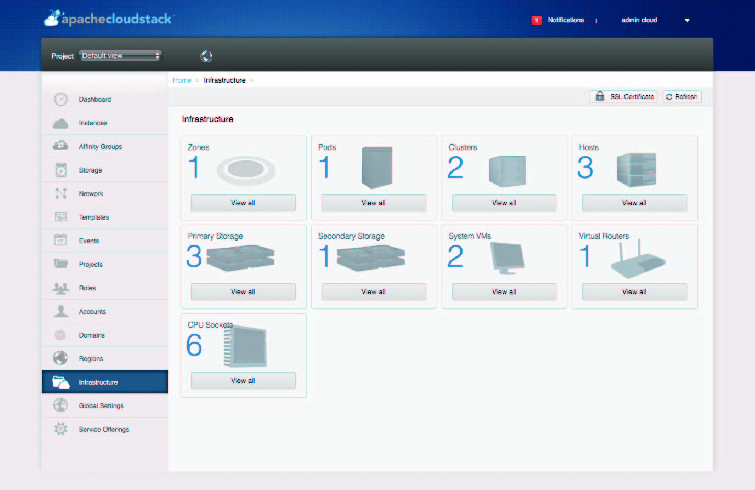Click the Virtual Routers router graphic
755x490 pixels.
coord(638,259)
